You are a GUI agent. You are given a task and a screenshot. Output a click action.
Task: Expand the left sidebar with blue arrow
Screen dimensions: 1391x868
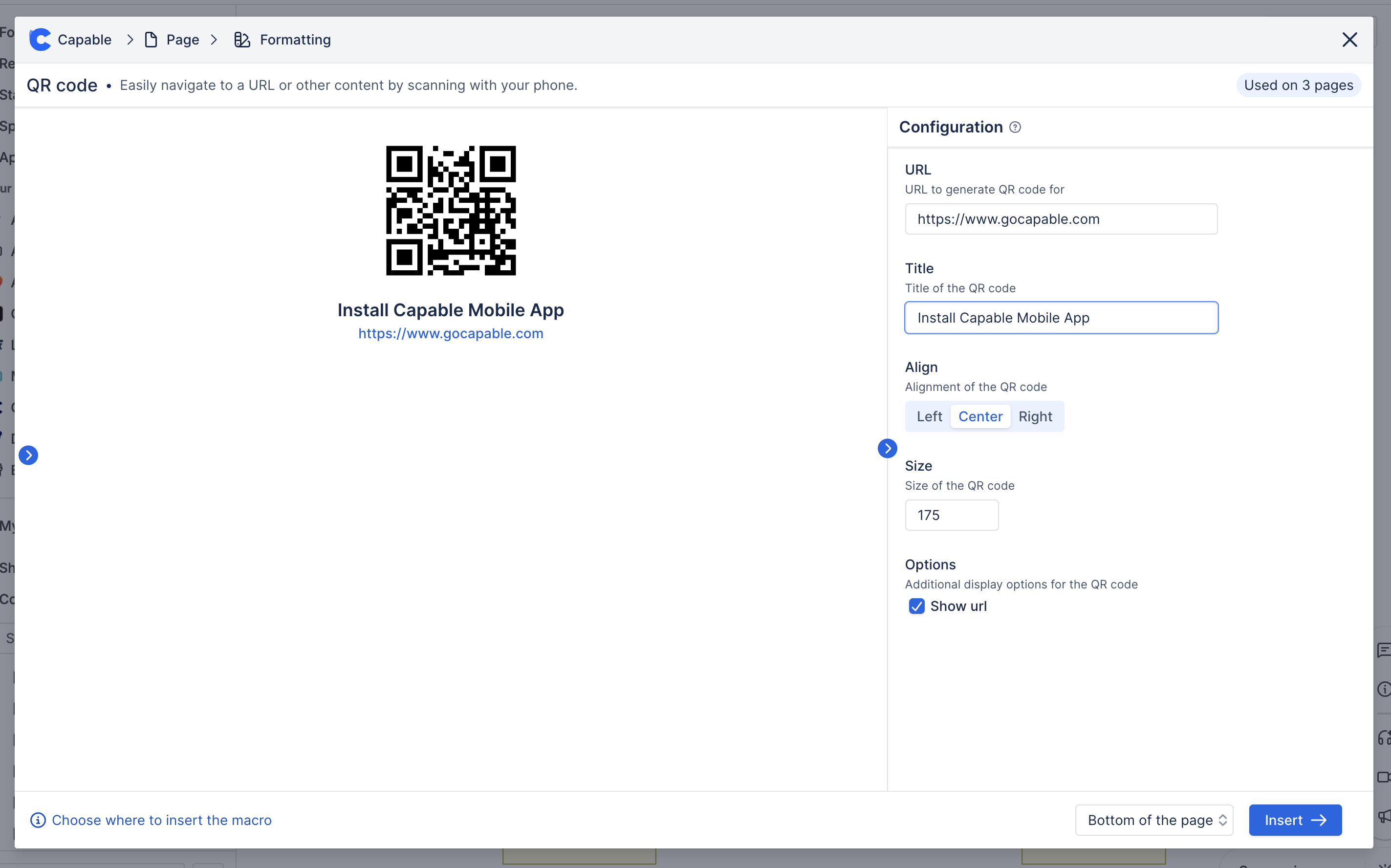(28, 455)
